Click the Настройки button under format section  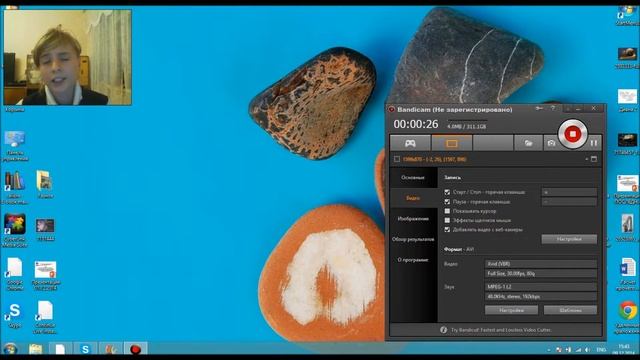click(511, 310)
